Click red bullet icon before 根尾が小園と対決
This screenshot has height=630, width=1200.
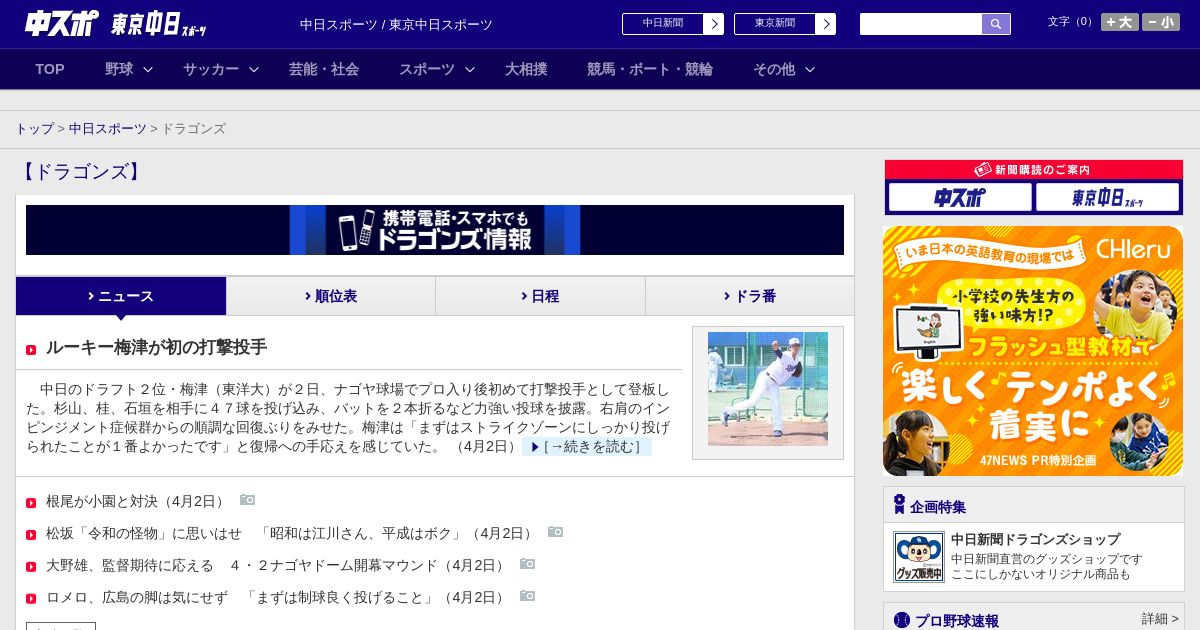coord(31,503)
